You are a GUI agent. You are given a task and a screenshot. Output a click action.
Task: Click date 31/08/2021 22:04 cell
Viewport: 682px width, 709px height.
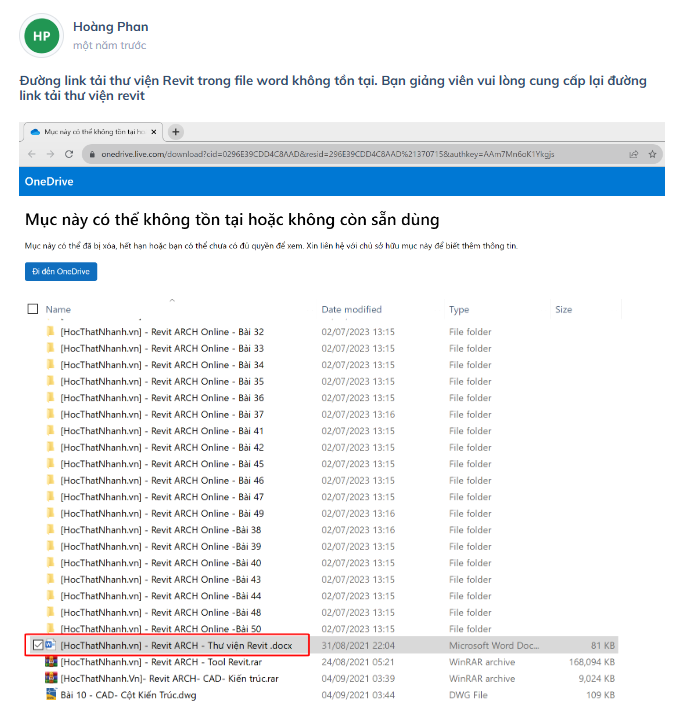tap(358, 646)
